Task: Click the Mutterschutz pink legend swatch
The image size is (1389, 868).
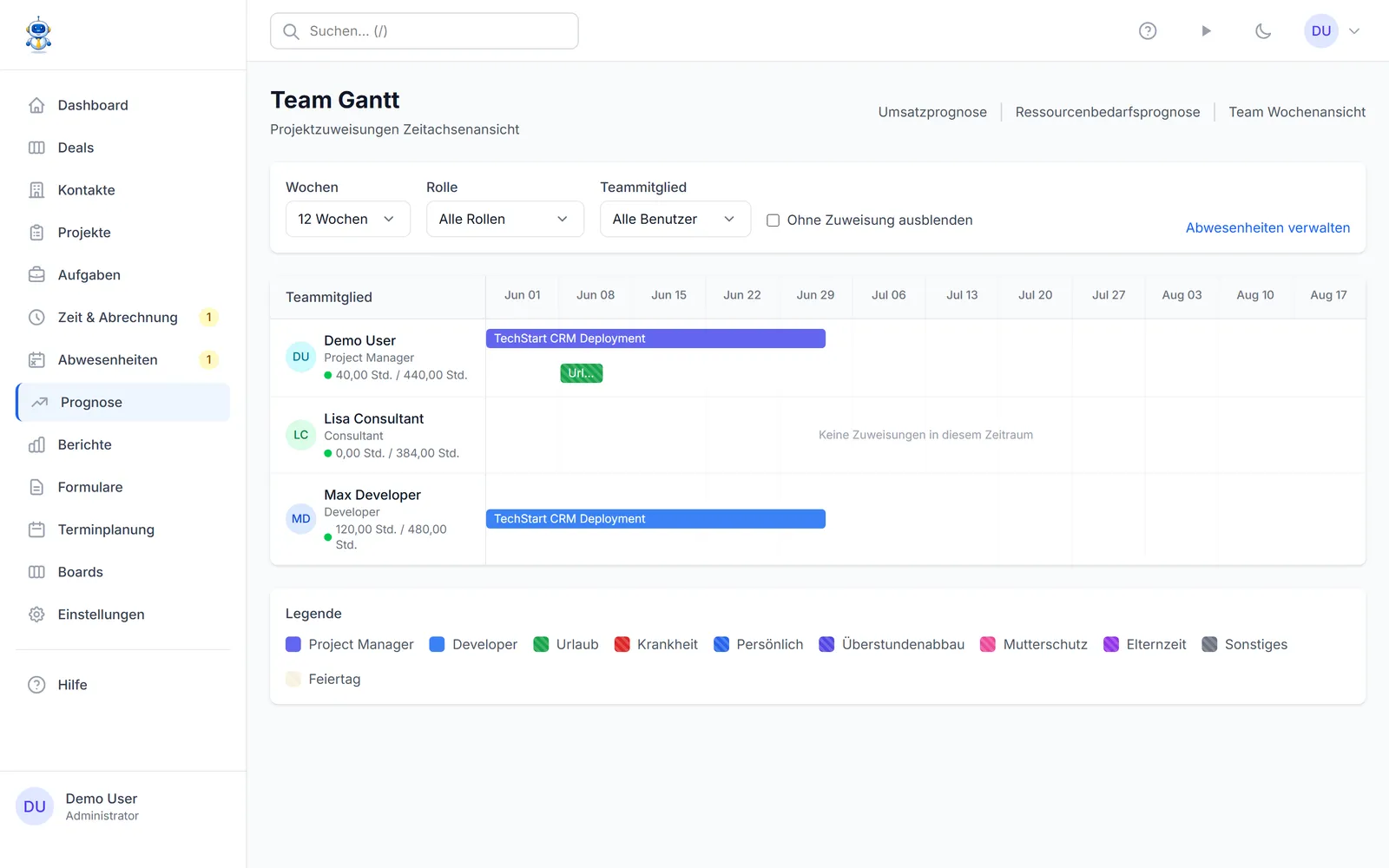Action: coord(988,644)
